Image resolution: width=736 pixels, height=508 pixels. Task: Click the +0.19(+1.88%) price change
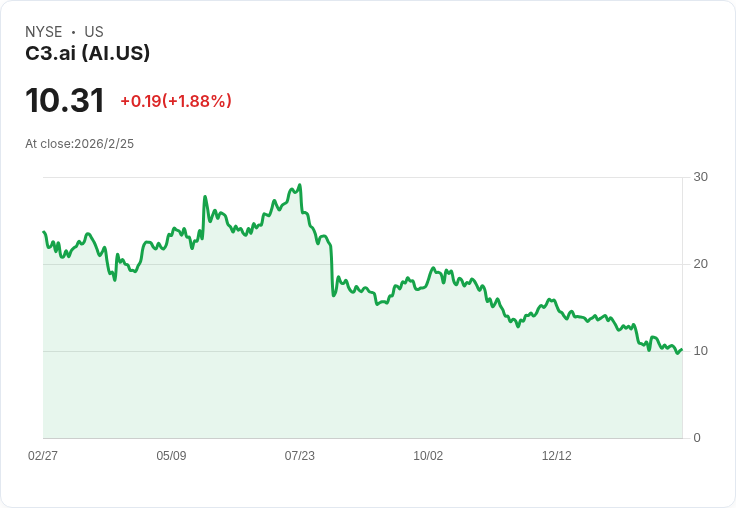(x=176, y=101)
